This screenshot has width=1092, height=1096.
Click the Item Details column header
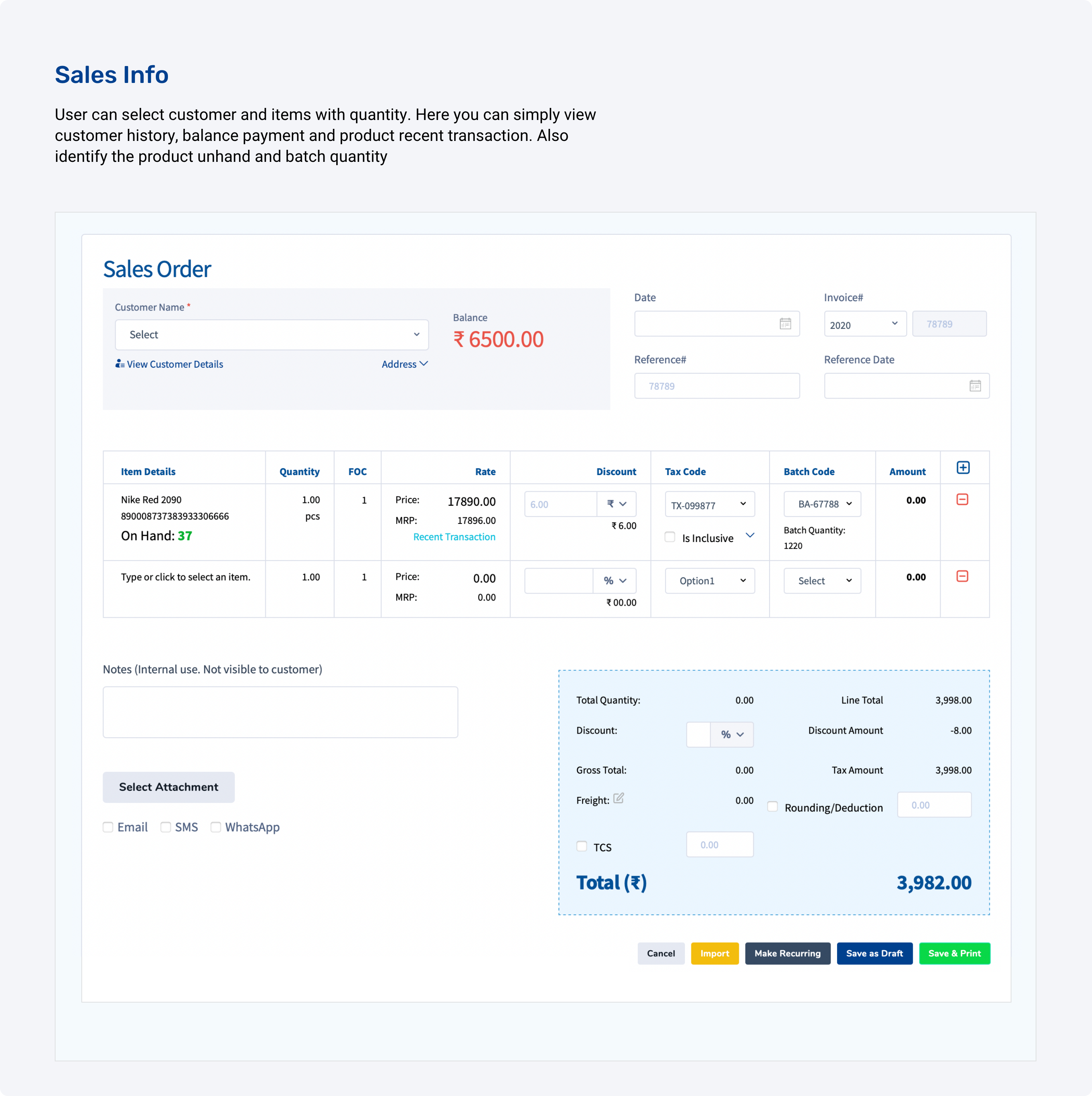point(148,471)
